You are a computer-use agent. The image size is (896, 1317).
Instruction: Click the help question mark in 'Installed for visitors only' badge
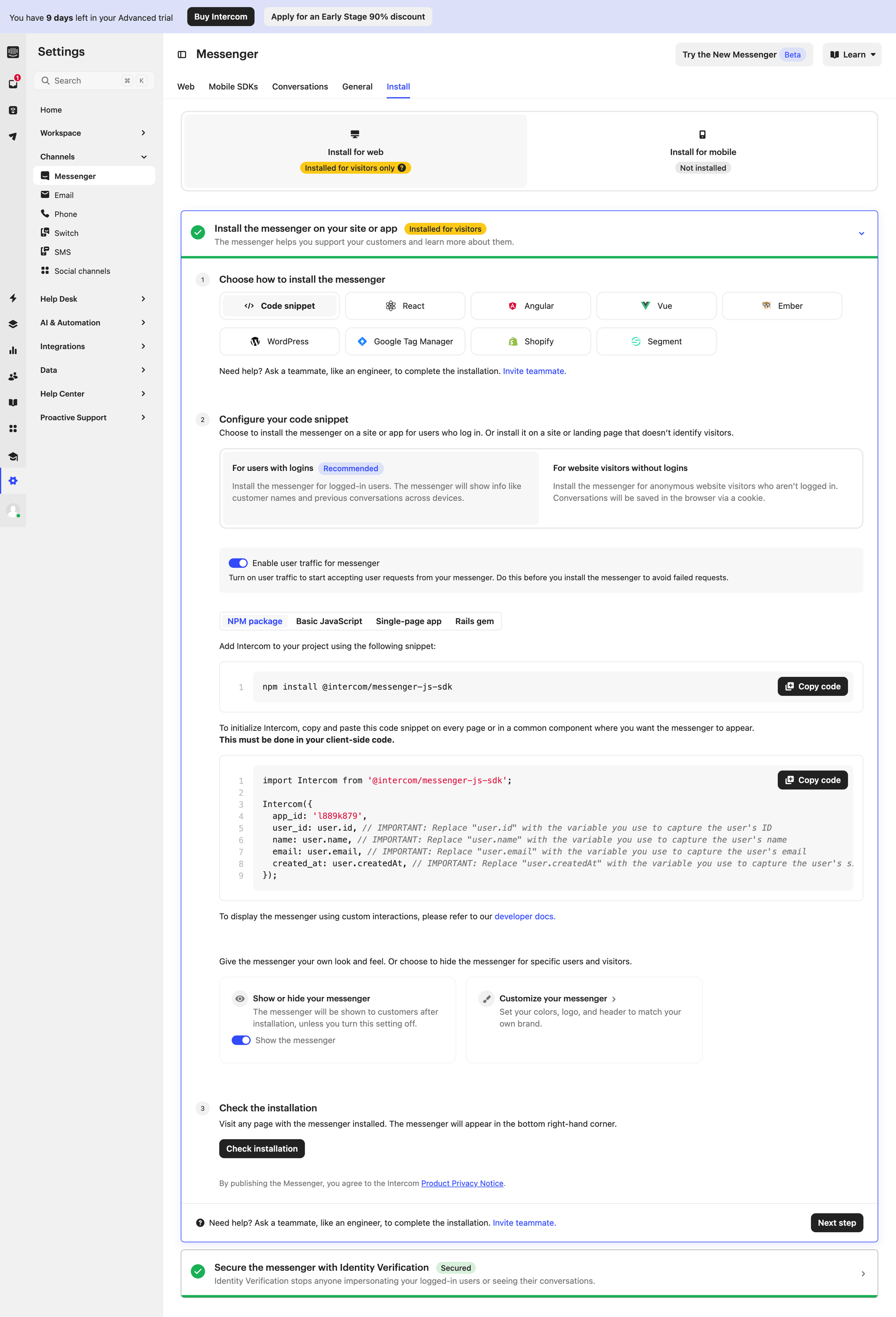[402, 168]
